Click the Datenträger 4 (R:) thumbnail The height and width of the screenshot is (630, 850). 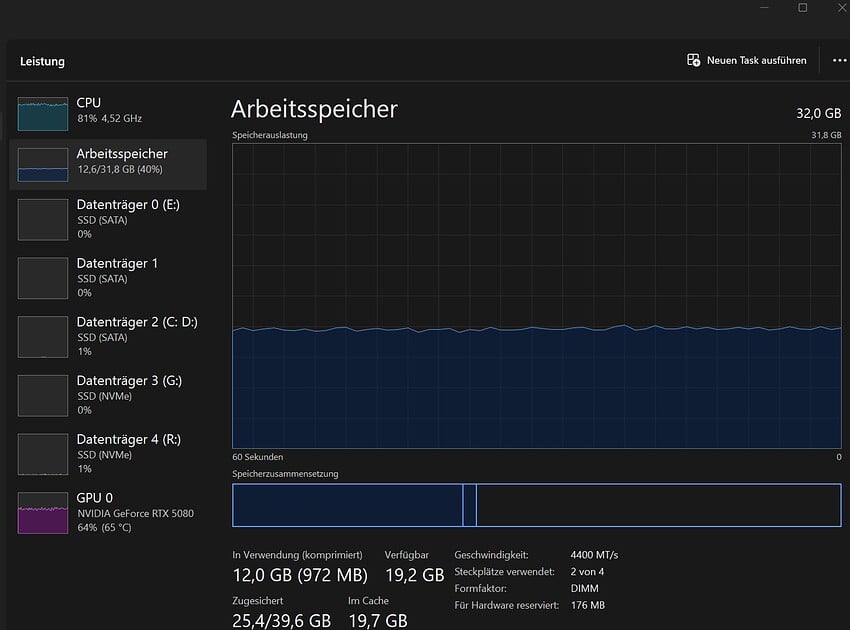coord(43,454)
